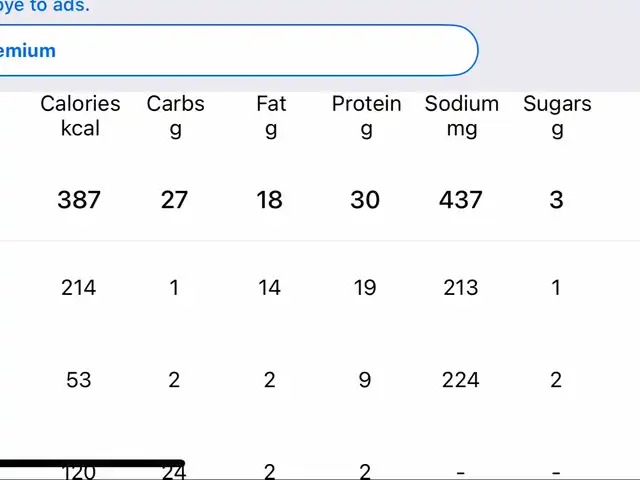640x480 pixels.
Task: Tap the goodbye to ads link
Action: point(44,7)
